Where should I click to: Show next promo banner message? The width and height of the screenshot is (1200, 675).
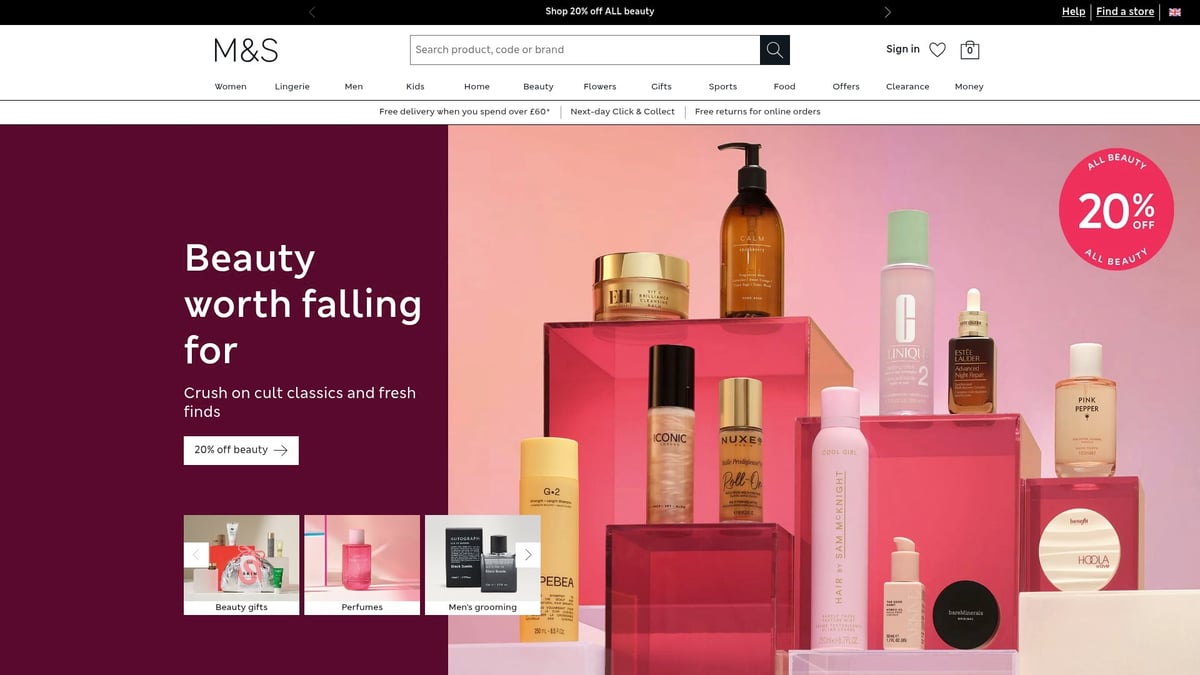pyautogui.click(x=887, y=12)
